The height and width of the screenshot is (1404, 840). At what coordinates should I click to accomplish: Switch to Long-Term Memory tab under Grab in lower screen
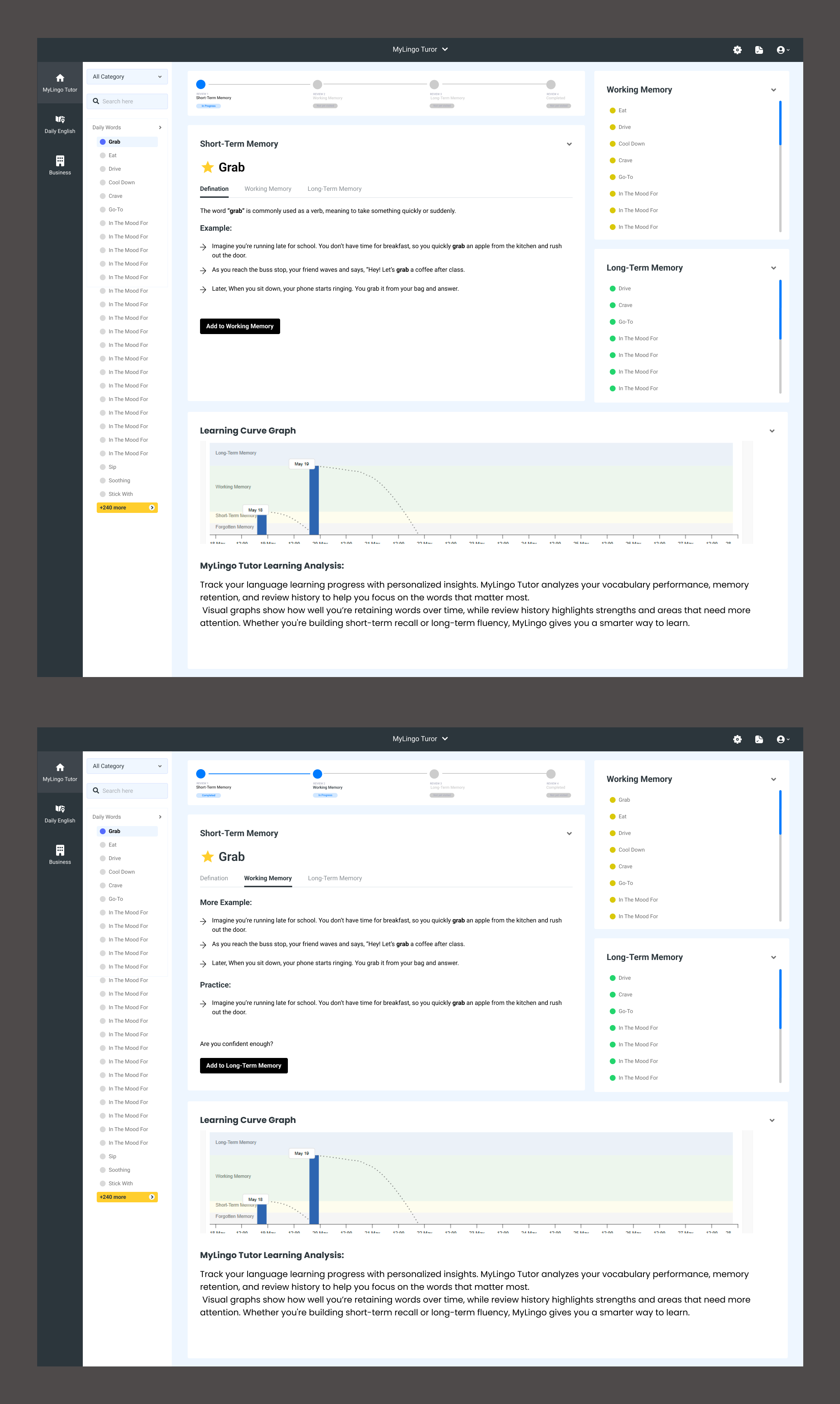[335, 879]
